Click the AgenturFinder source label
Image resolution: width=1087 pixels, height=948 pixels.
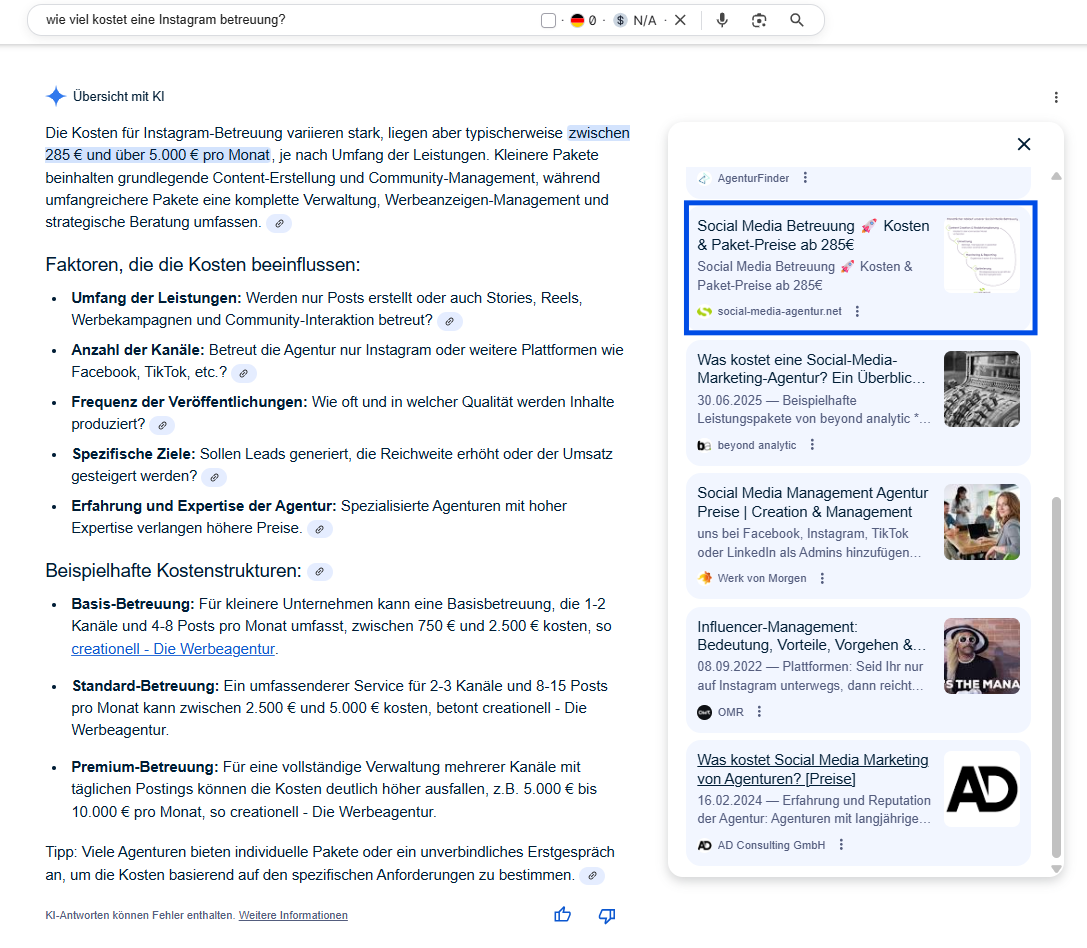tap(753, 178)
